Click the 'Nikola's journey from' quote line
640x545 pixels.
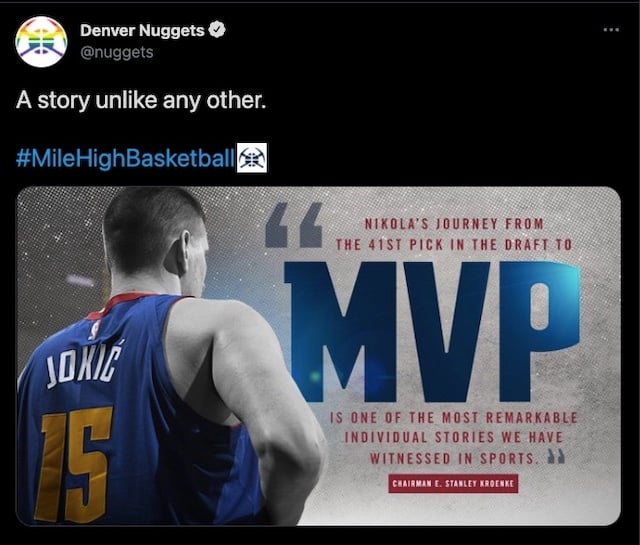click(454, 224)
